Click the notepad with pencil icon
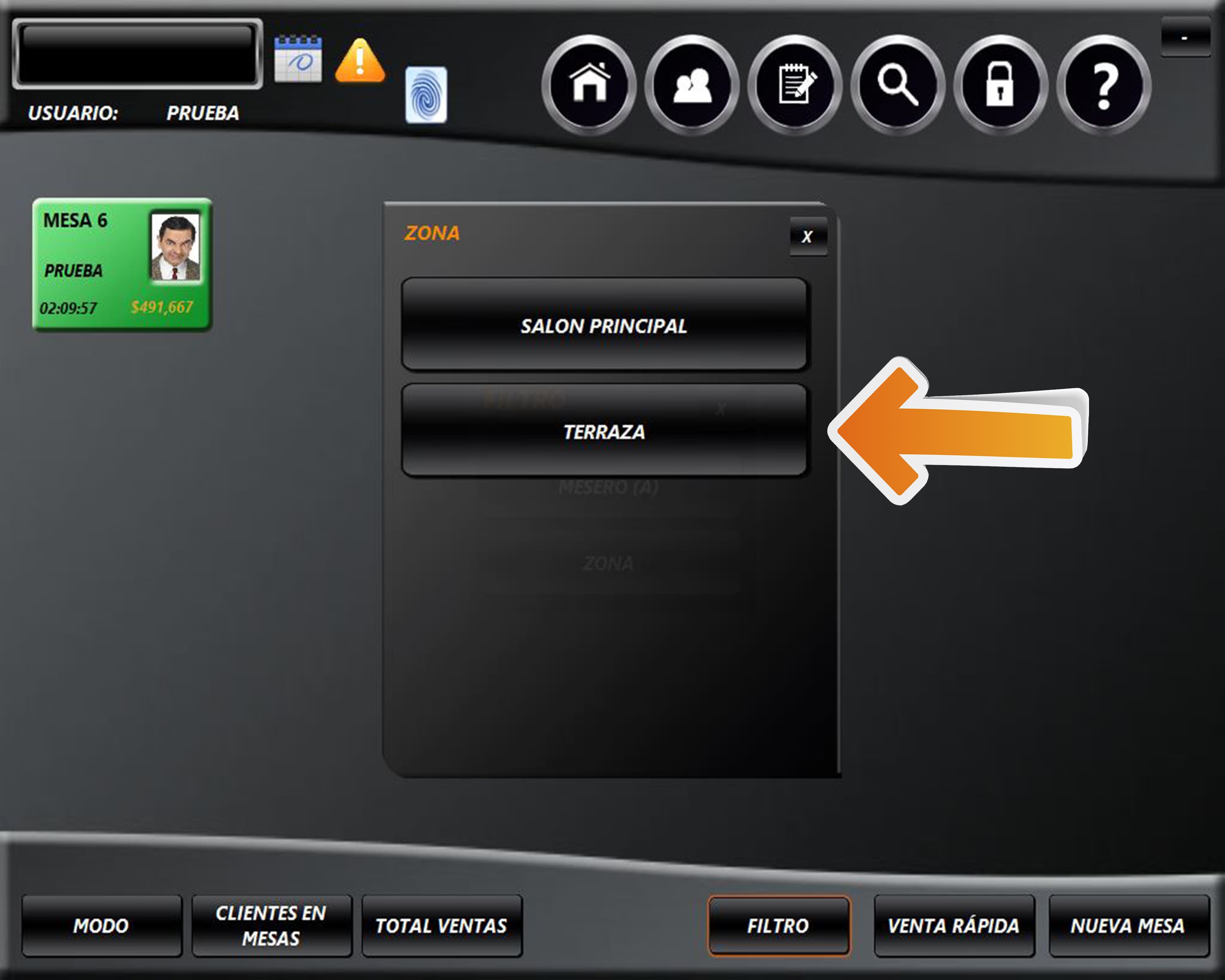 pyautogui.click(x=795, y=85)
